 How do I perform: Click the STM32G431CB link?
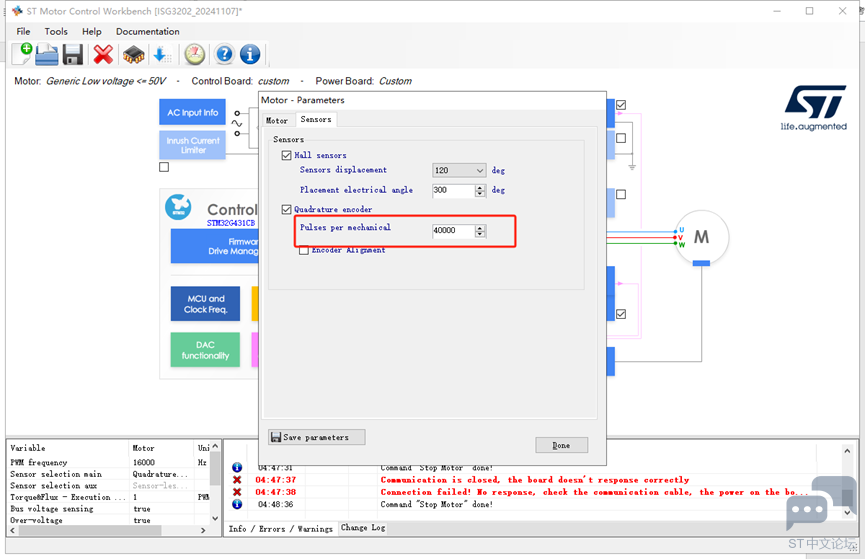pyautogui.click(x=231, y=223)
